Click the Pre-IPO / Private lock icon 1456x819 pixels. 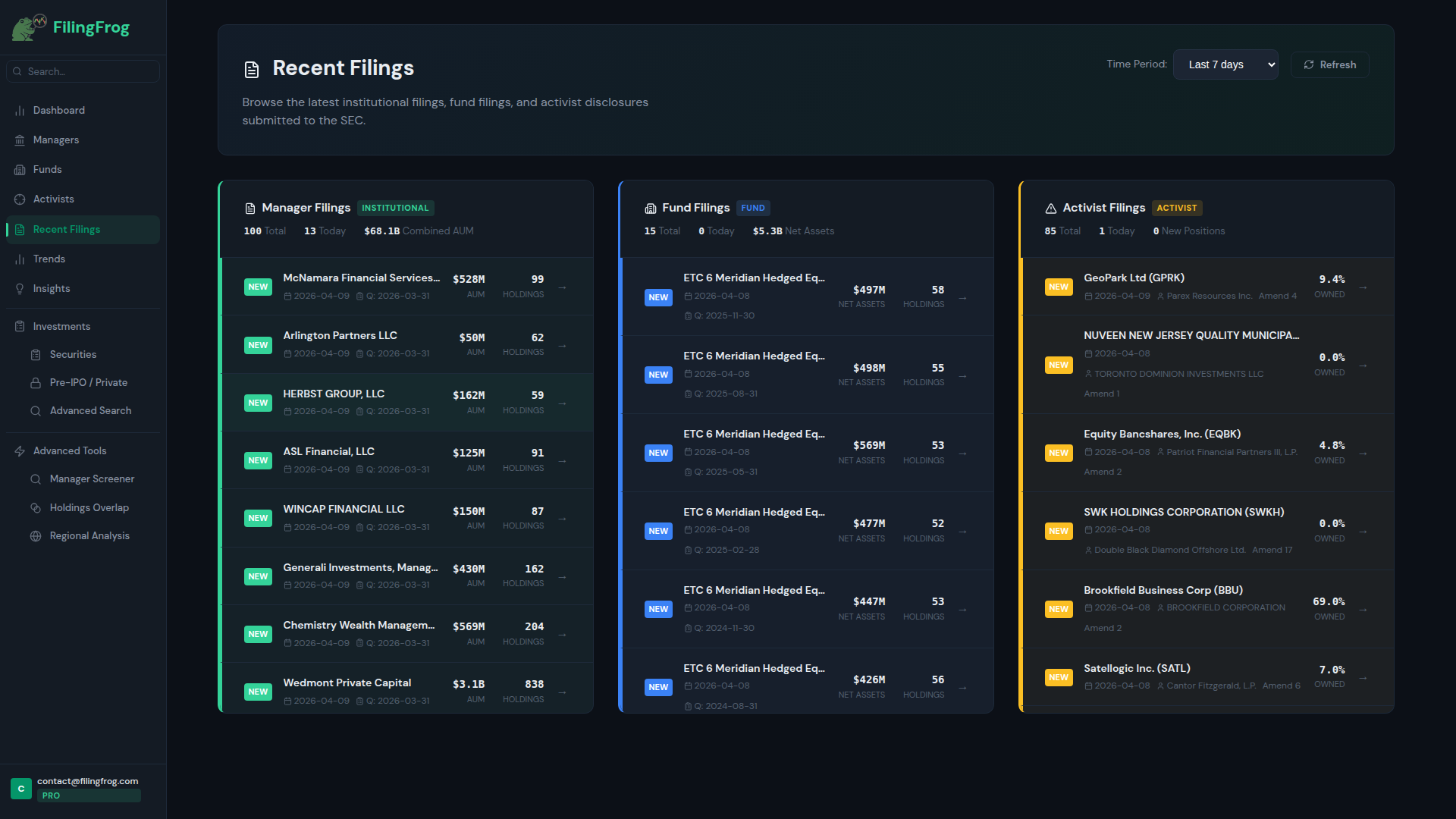36,382
